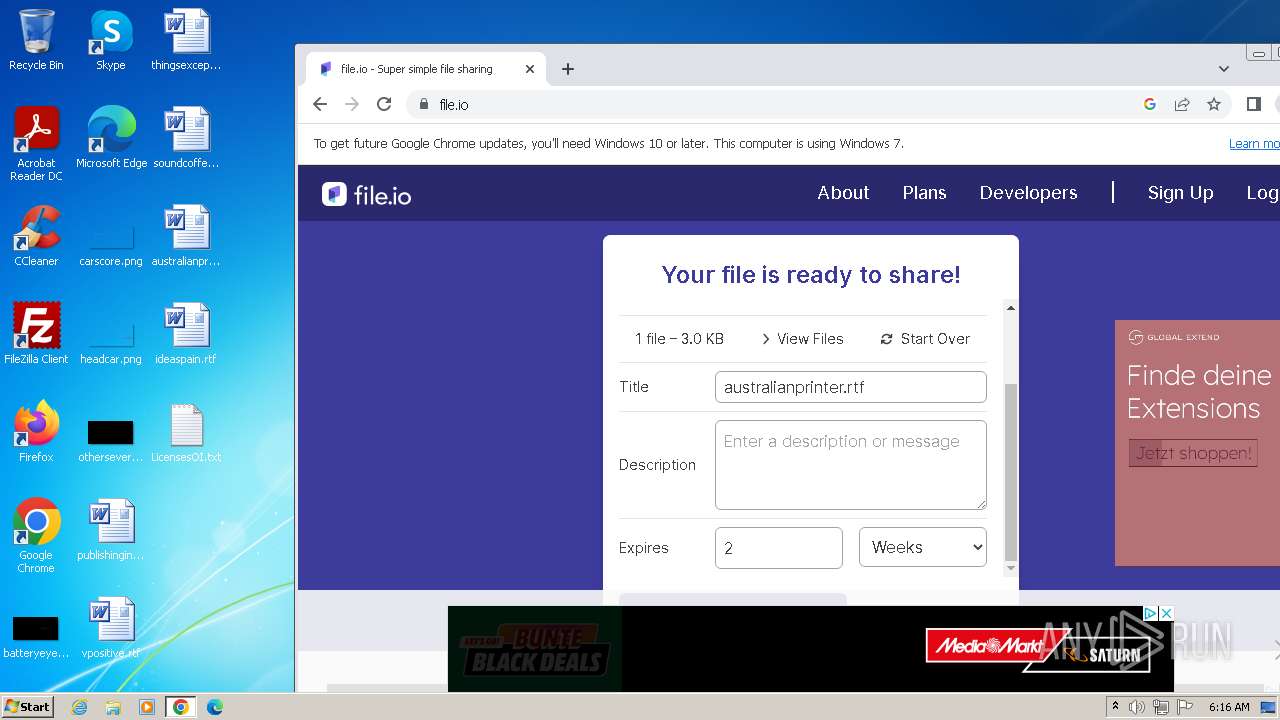Open the Skype desktop shortcut
Screen dimensions: 1280x720
(x=110, y=40)
